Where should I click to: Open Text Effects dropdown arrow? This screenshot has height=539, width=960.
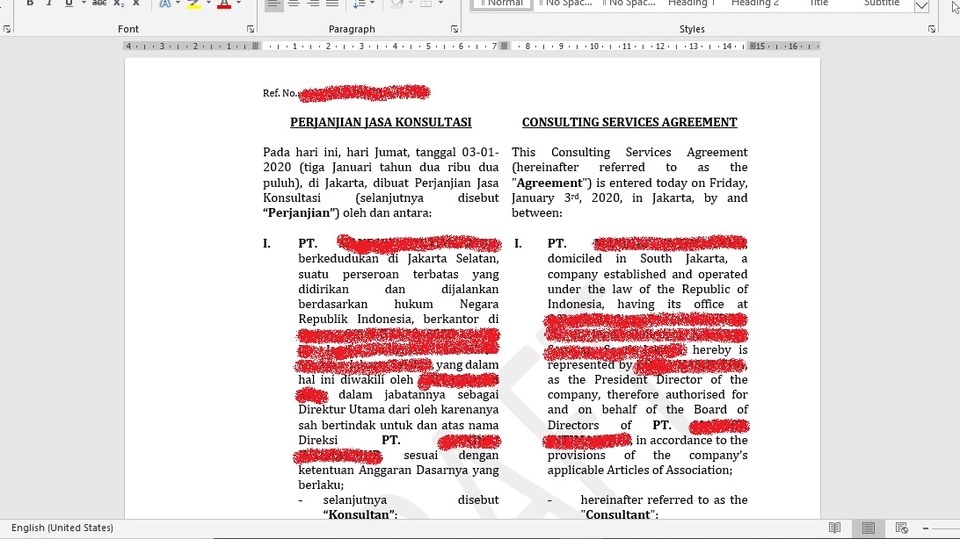178,3
